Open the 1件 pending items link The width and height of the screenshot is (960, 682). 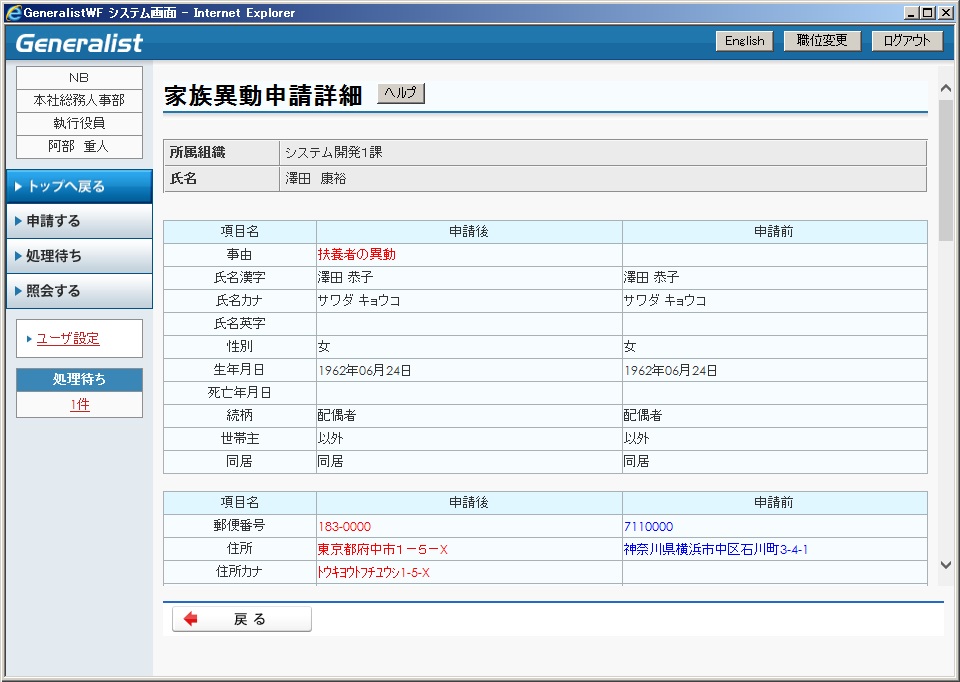pos(80,405)
